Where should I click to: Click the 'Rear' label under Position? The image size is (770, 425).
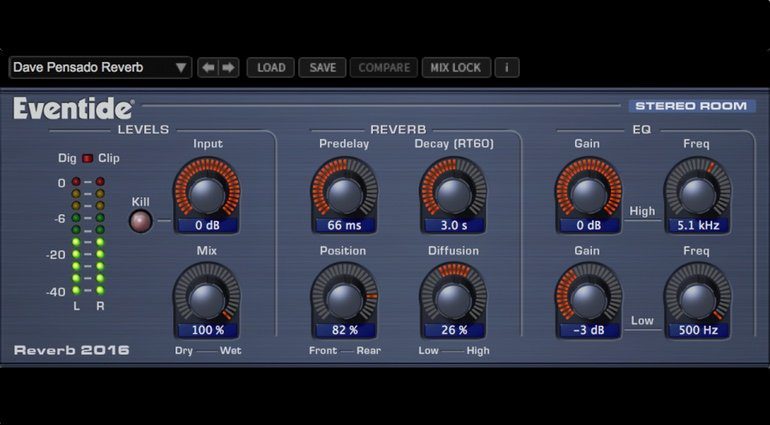368,351
